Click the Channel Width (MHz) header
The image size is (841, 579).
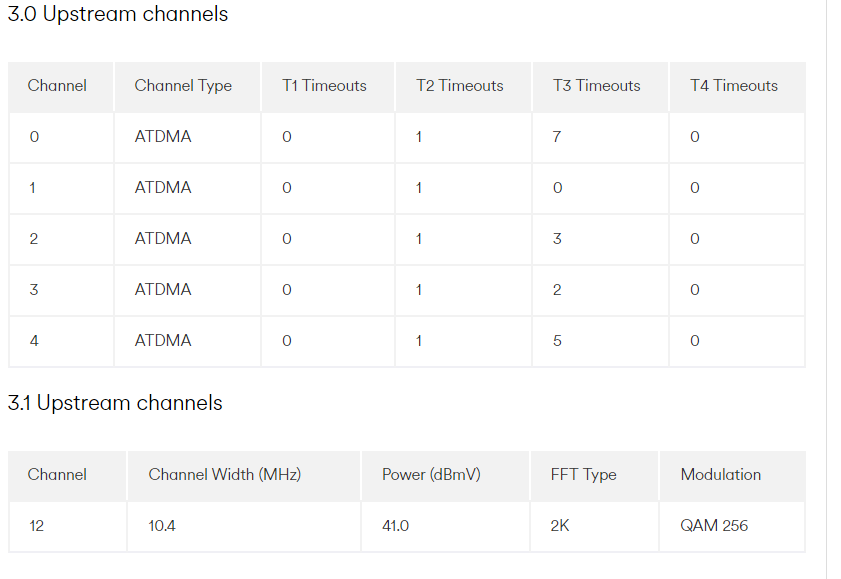coord(224,475)
